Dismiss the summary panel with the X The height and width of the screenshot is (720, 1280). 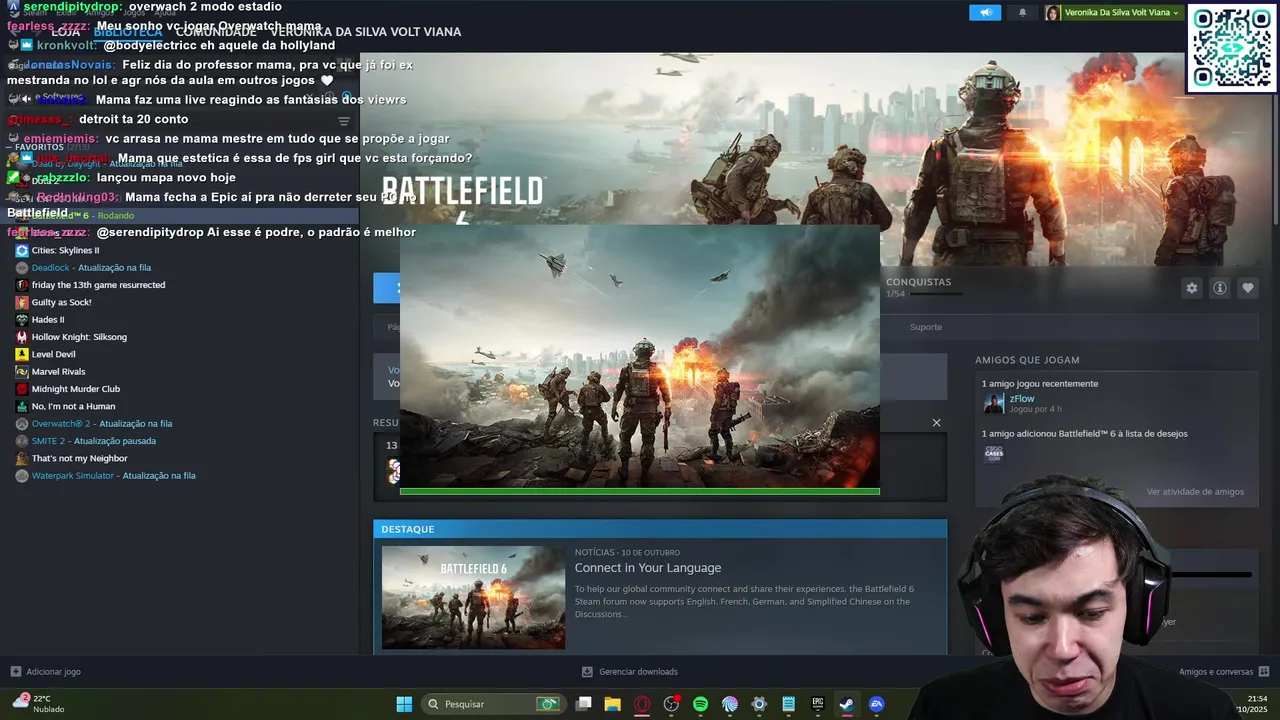pyautogui.click(x=936, y=422)
